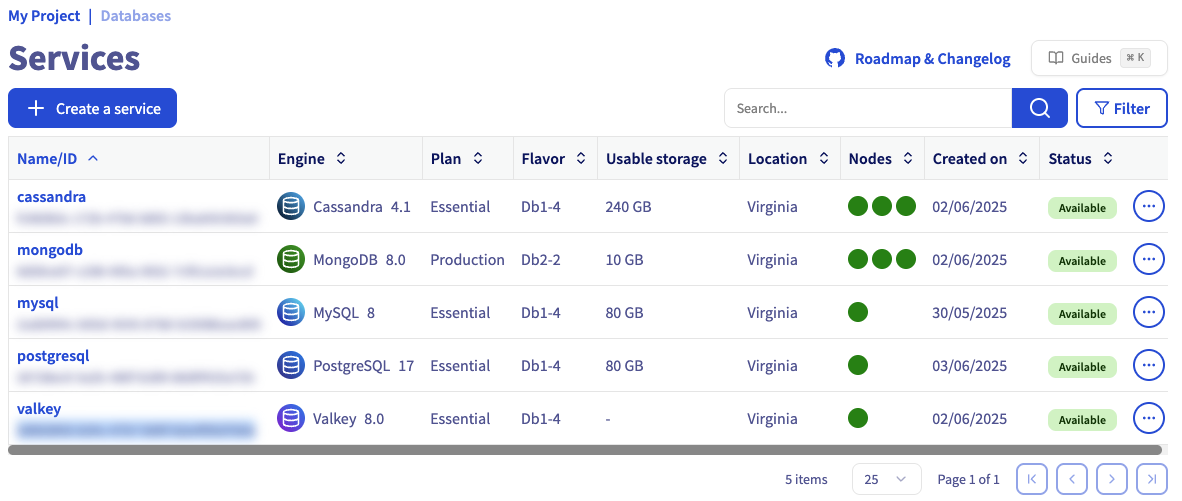Click the PostgreSQL engine icon
1182x501 pixels.
coord(290,365)
